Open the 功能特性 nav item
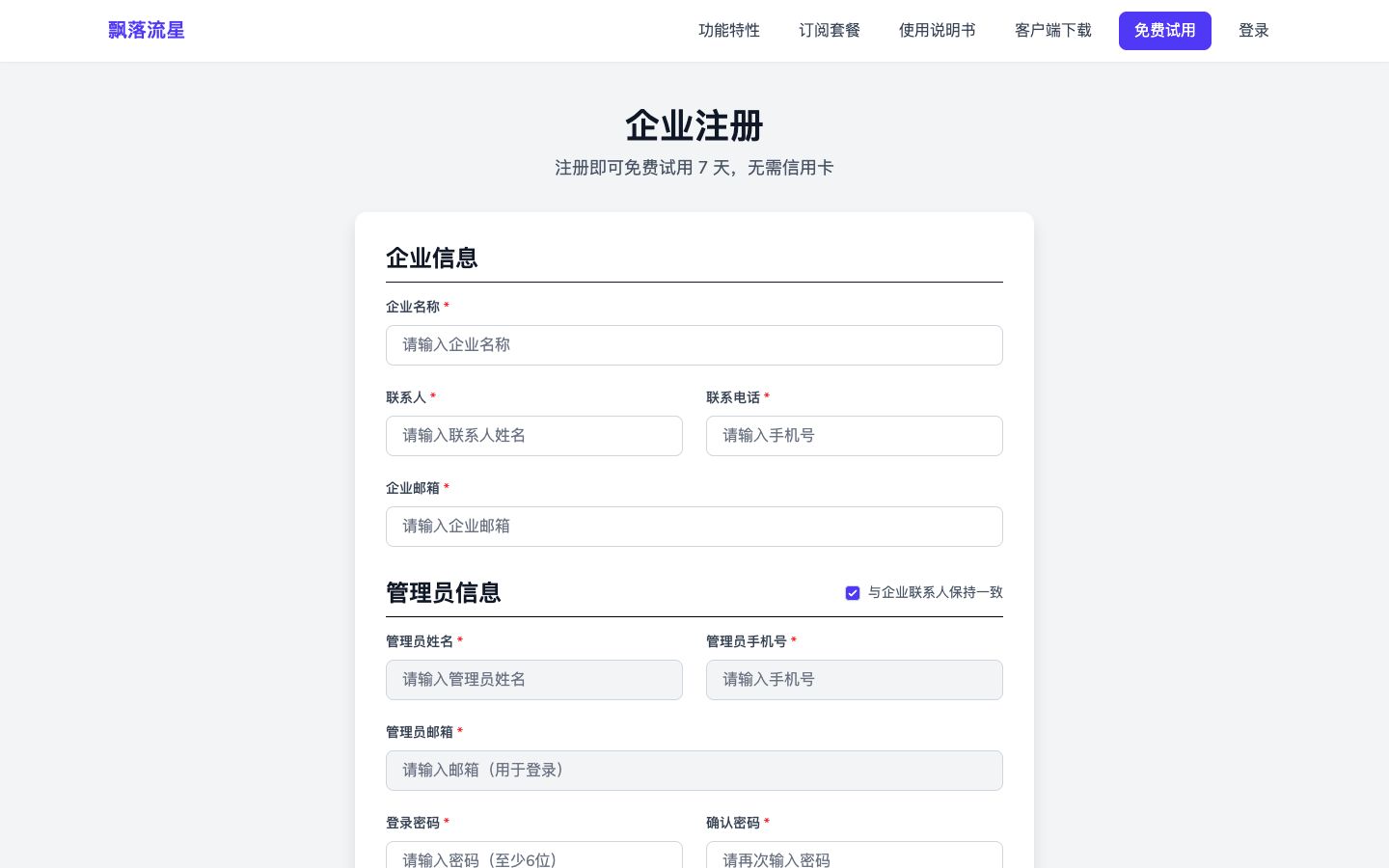Viewport: 1389px width, 868px height. (729, 31)
